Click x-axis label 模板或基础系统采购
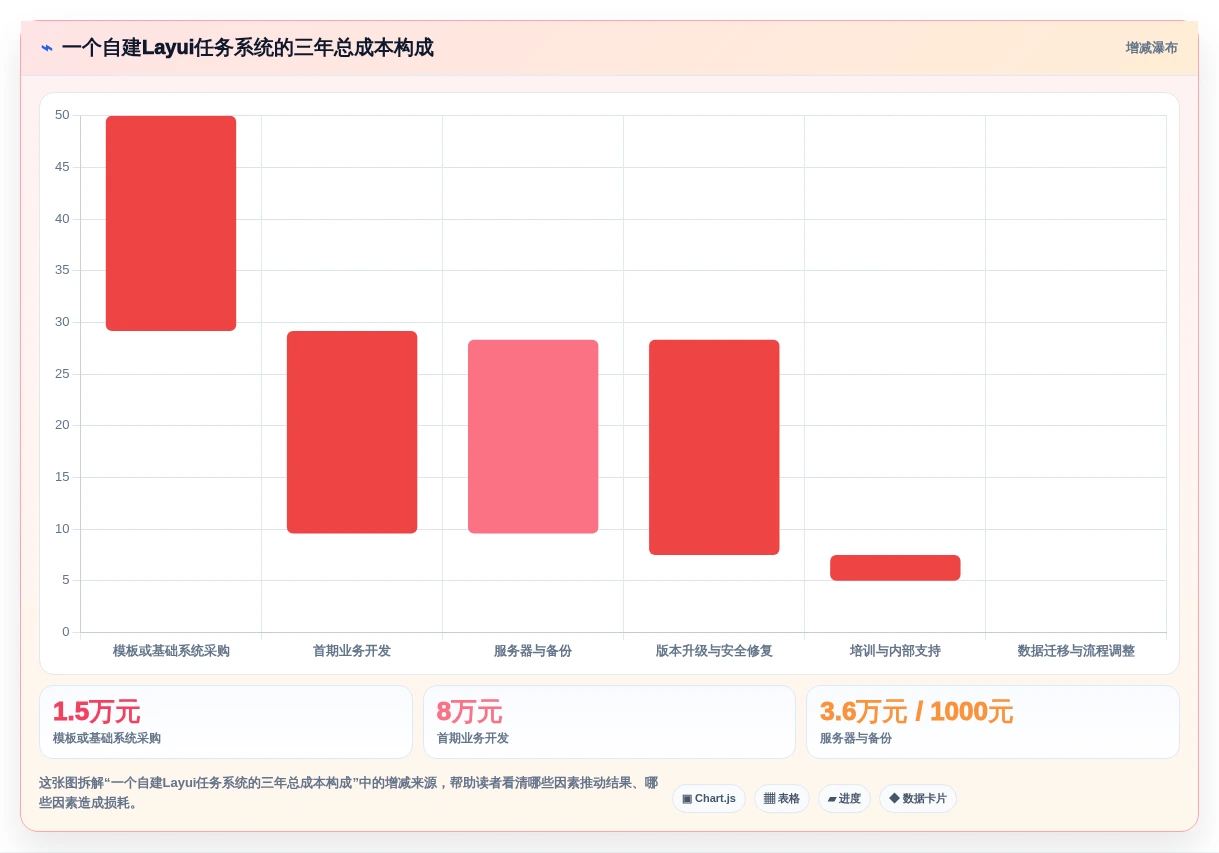1219x853 pixels. point(171,651)
